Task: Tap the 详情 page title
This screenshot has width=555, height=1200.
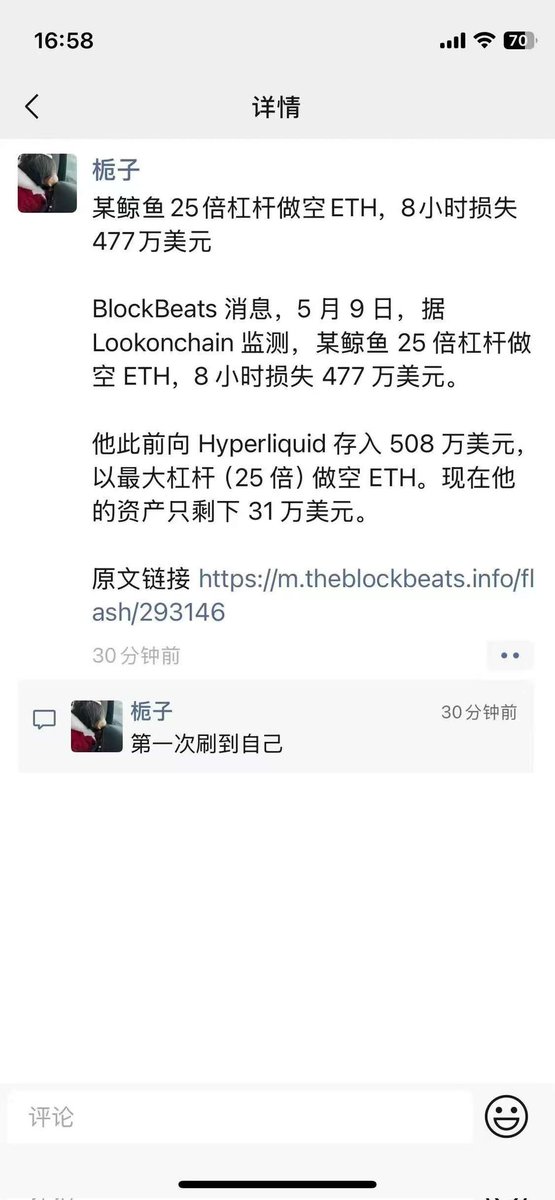Action: click(277, 107)
